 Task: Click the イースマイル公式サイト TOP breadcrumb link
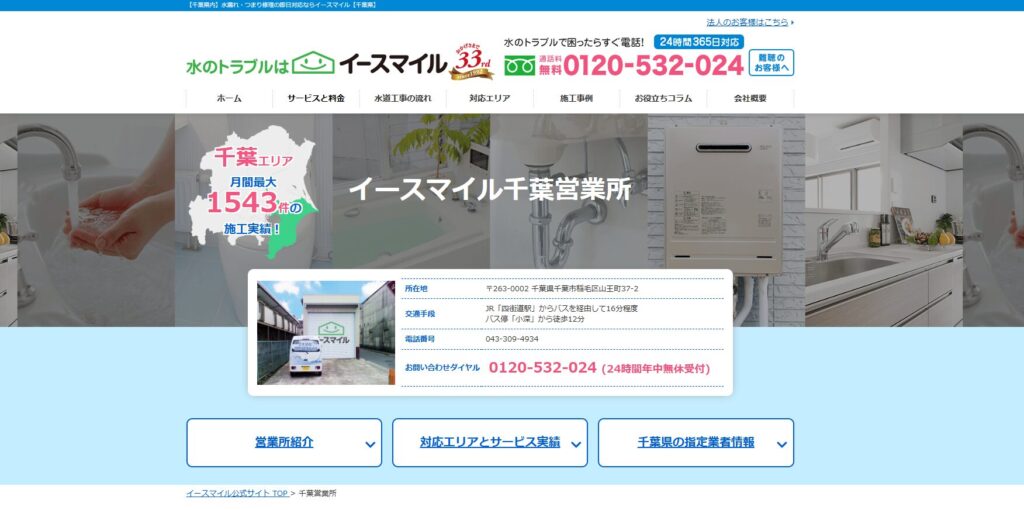pyautogui.click(x=236, y=494)
